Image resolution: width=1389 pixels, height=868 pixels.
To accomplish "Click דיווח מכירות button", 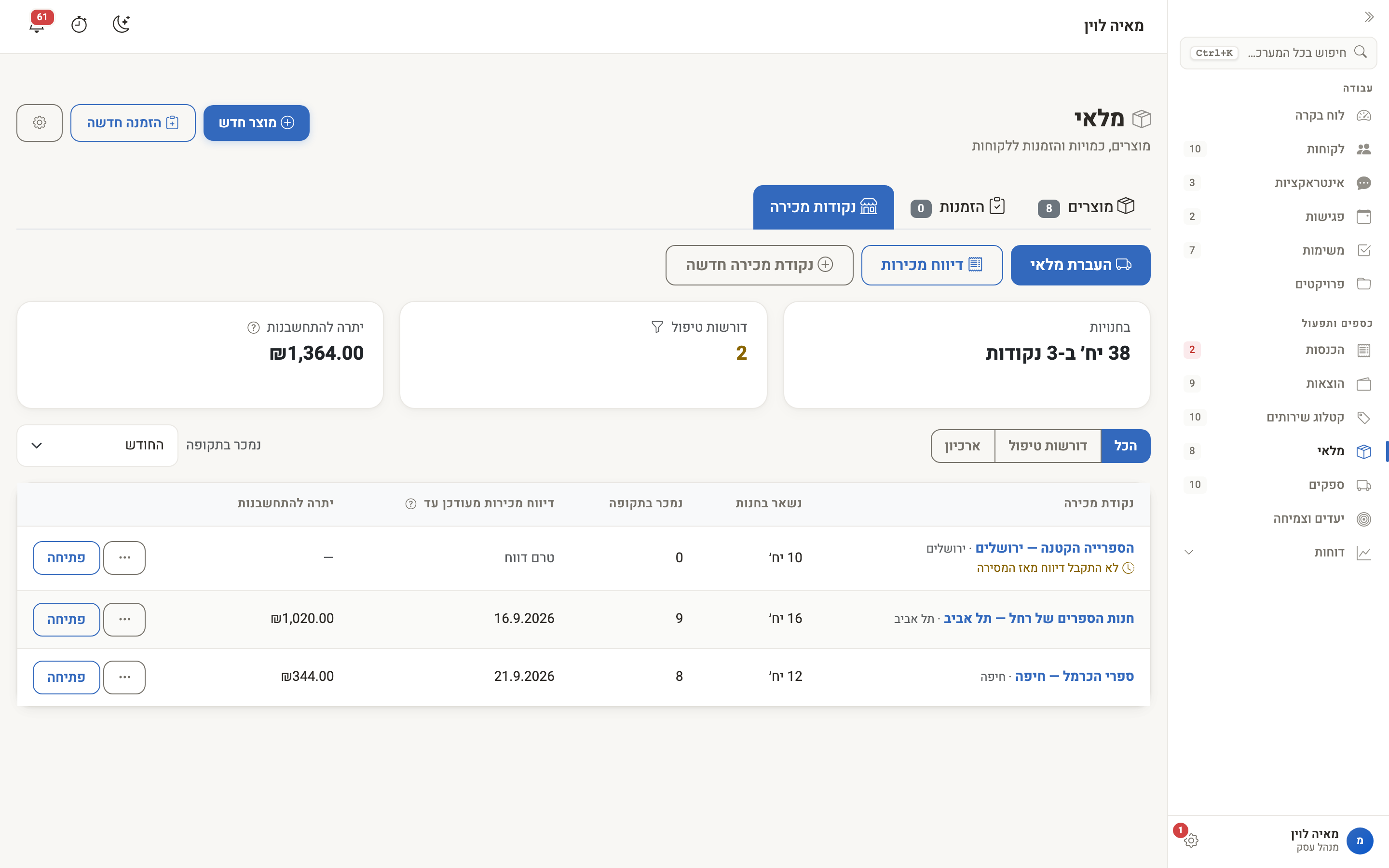I will coord(932,265).
